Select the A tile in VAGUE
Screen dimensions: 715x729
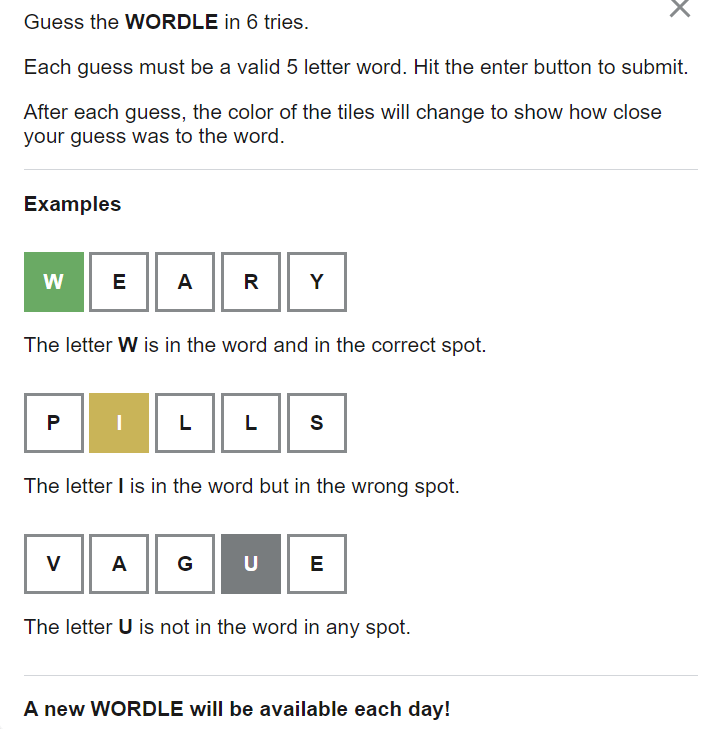(x=119, y=564)
